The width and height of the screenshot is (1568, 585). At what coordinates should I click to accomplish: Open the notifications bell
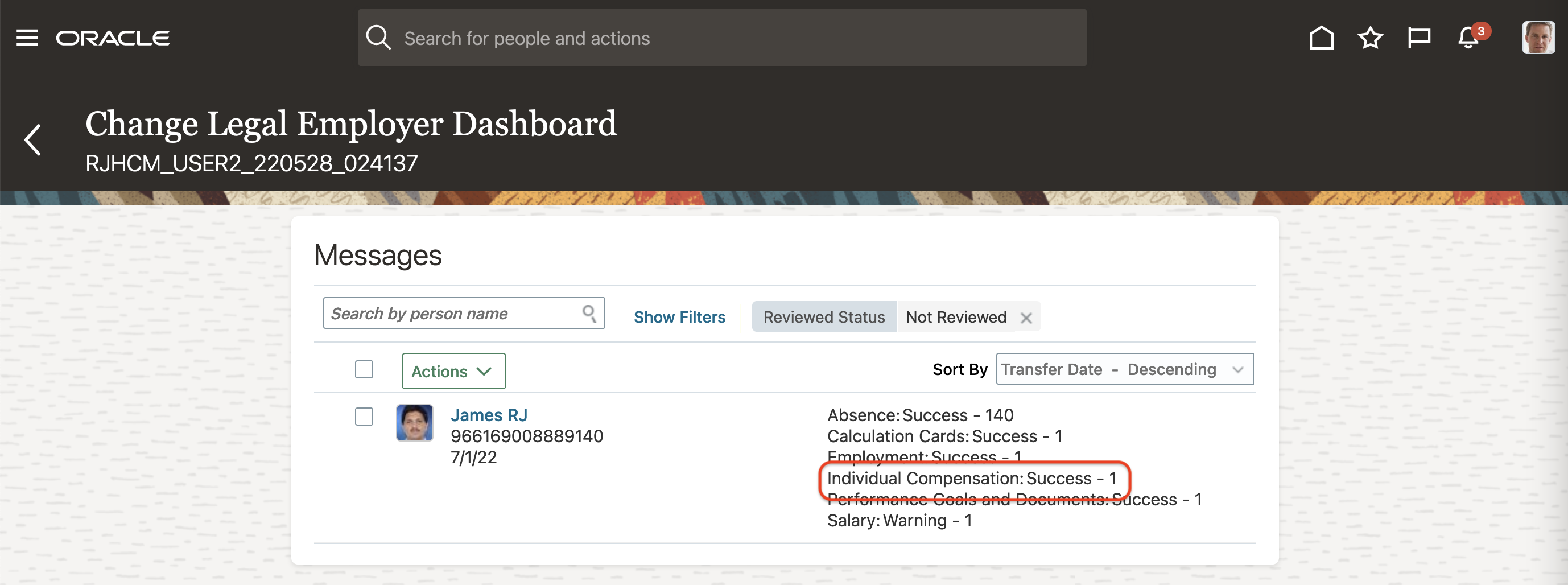[1469, 38]
